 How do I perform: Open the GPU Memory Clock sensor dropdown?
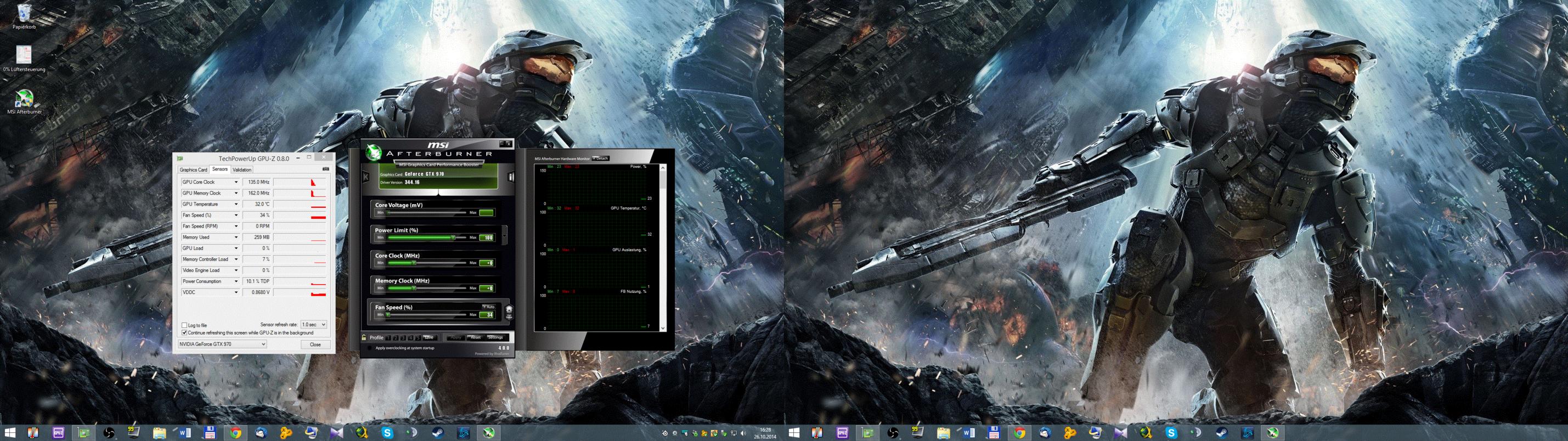[236, 193]
